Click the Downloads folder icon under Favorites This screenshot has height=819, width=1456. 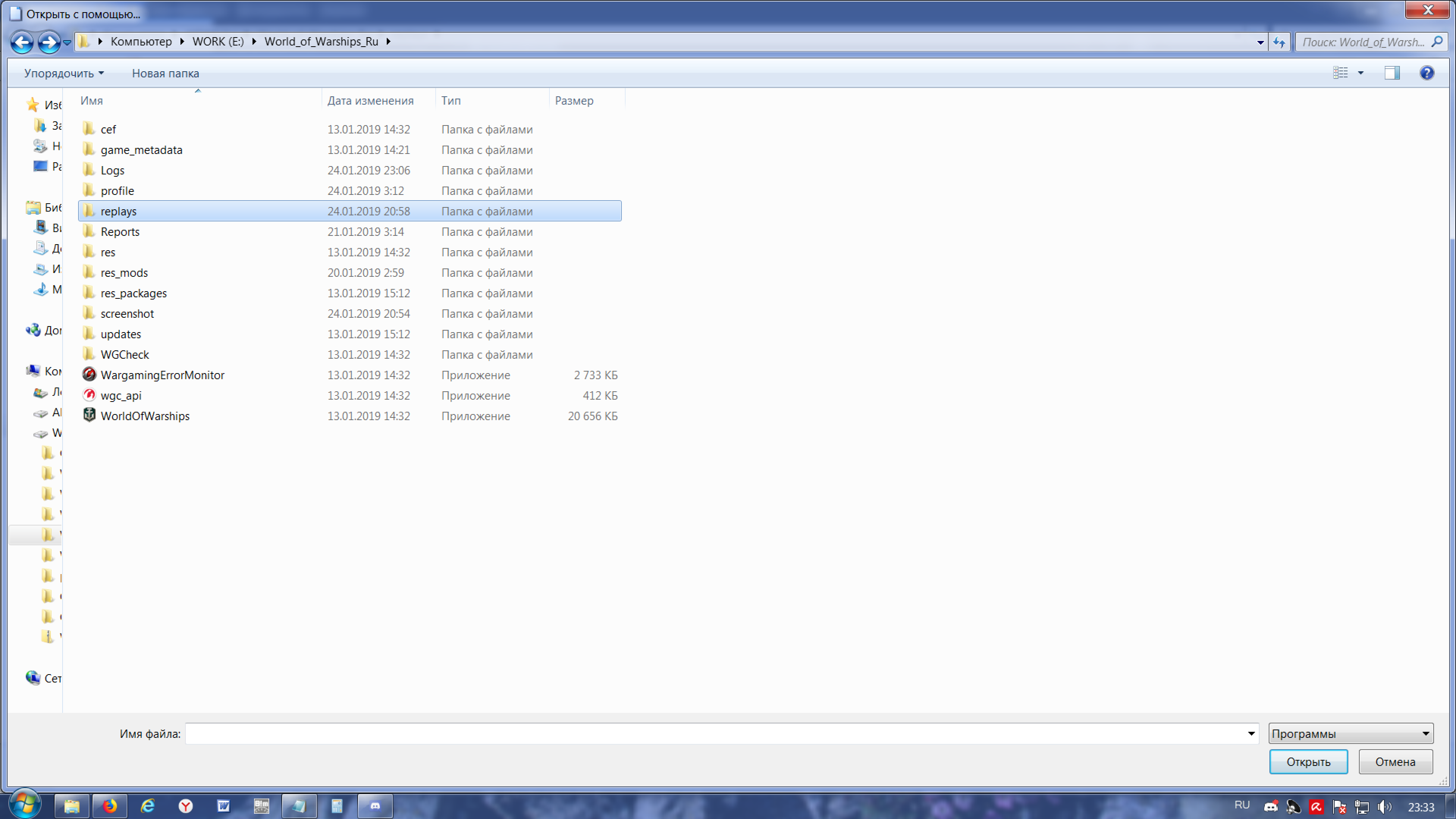tap(41, 126)
